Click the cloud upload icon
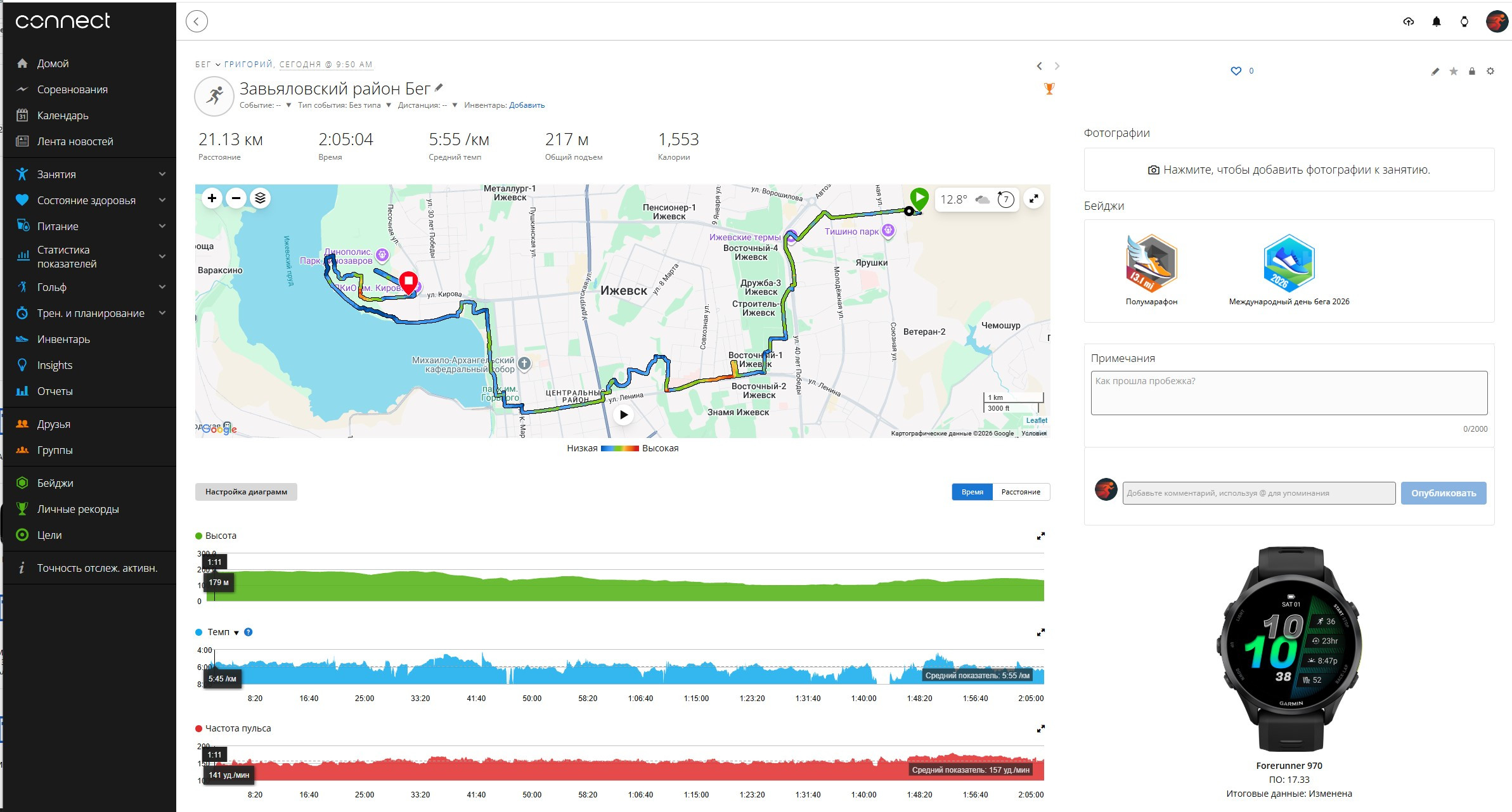The width and height of the screenshot is (1512, 812). [x=1409, y=22]
